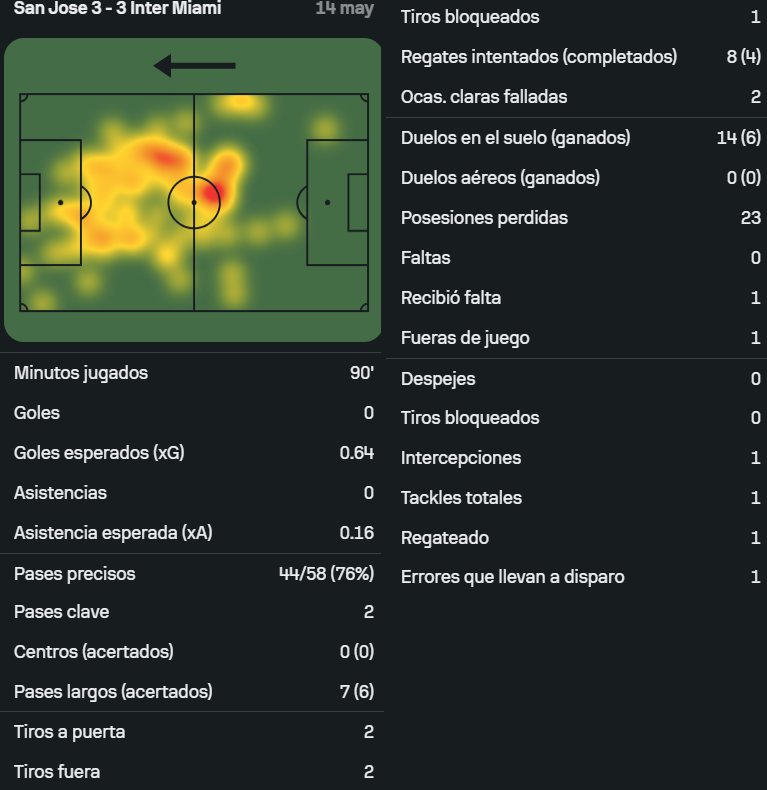Viewport: 767px width, 790px height.
Task: Click the right penalty spot on heatmap
Action: point(328,203)
